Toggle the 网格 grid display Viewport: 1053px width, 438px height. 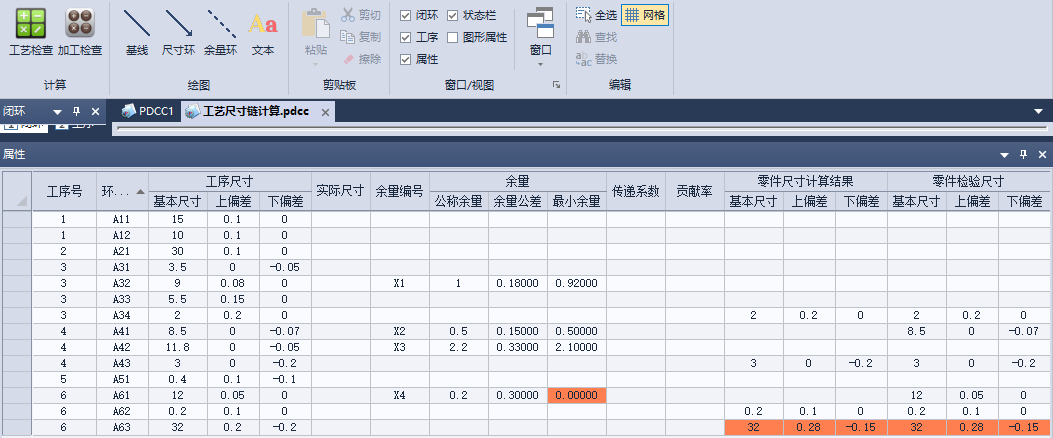click(645, 15)
